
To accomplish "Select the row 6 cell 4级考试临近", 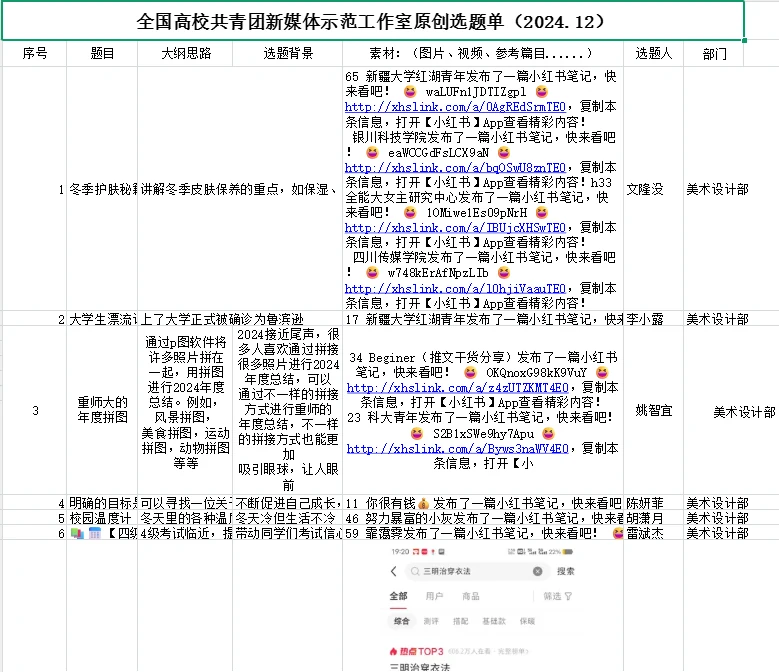I will coord(185,533).
